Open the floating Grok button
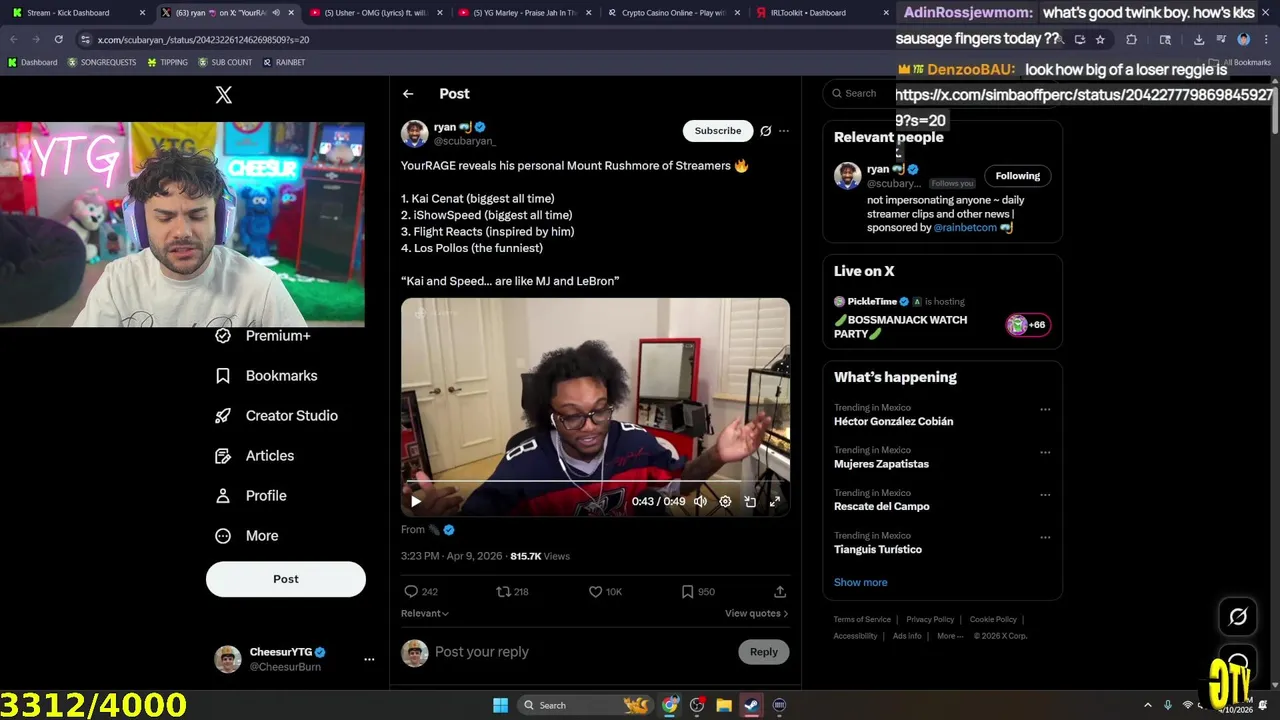This screenshot has width=1280, height=720. click(x=1238, y=617)
